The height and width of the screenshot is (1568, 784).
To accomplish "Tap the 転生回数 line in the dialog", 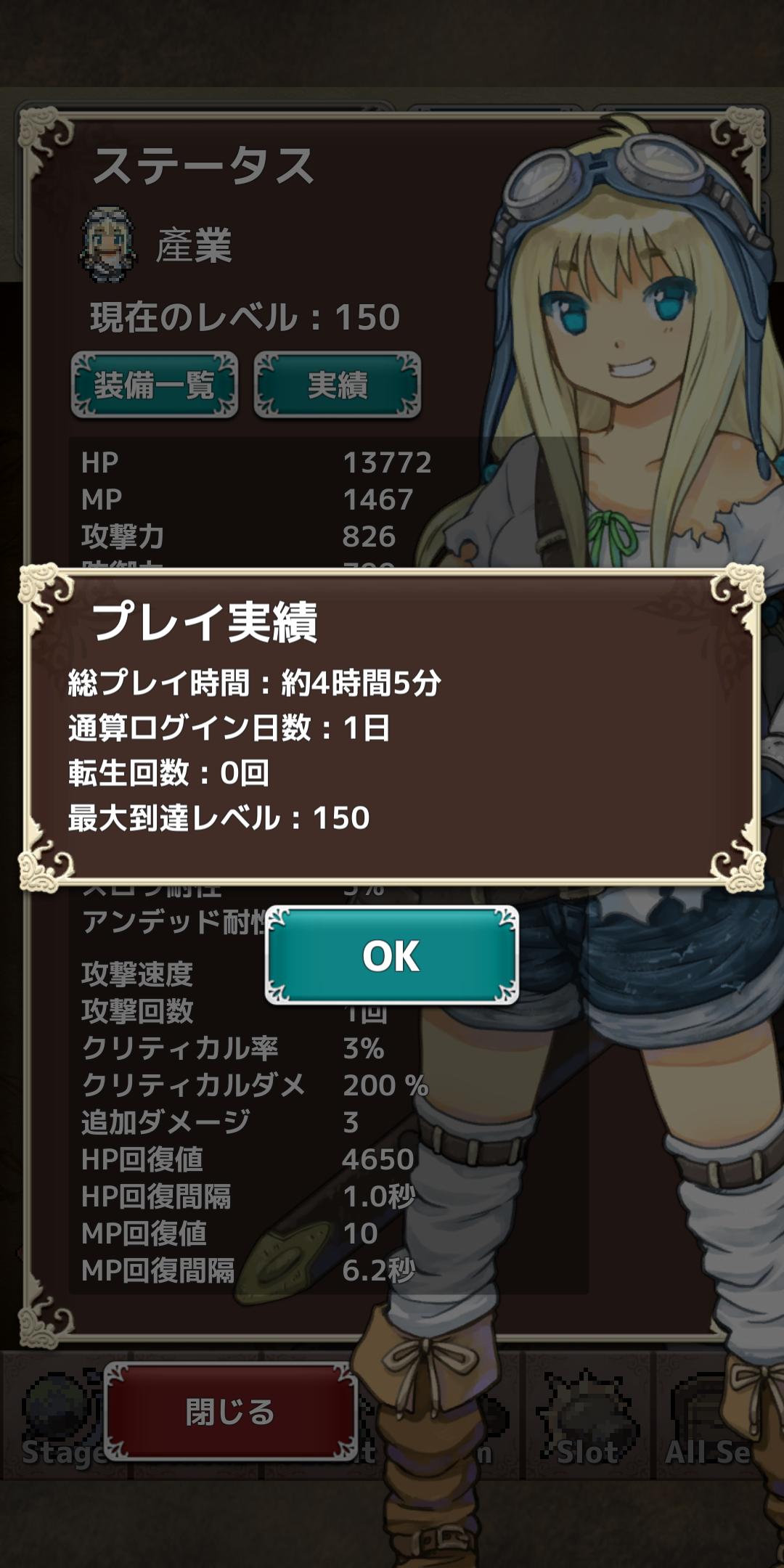I will point(169,773).
